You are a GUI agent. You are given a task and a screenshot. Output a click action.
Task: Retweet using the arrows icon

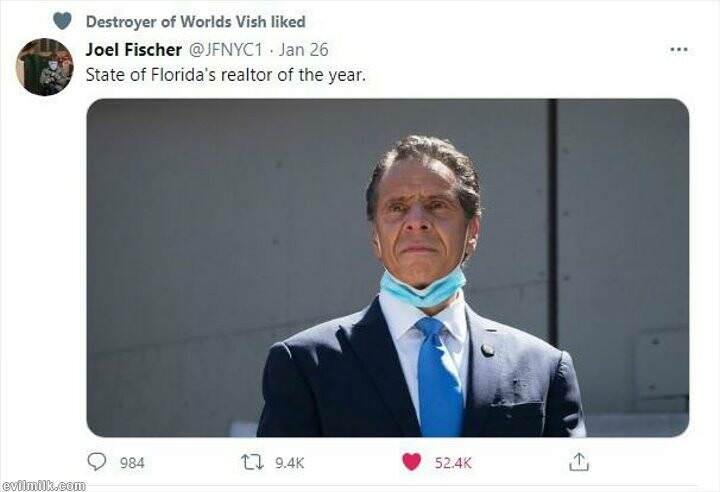pyautogui.click(x=253, y=462)
